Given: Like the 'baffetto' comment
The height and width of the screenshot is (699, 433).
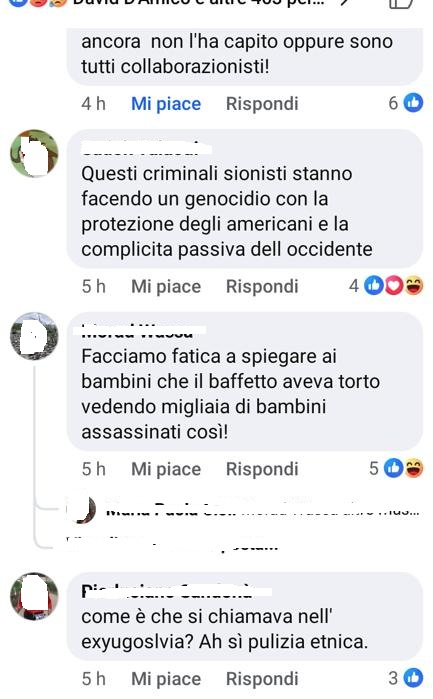Looking at the screenshot, I should (166, 469).
